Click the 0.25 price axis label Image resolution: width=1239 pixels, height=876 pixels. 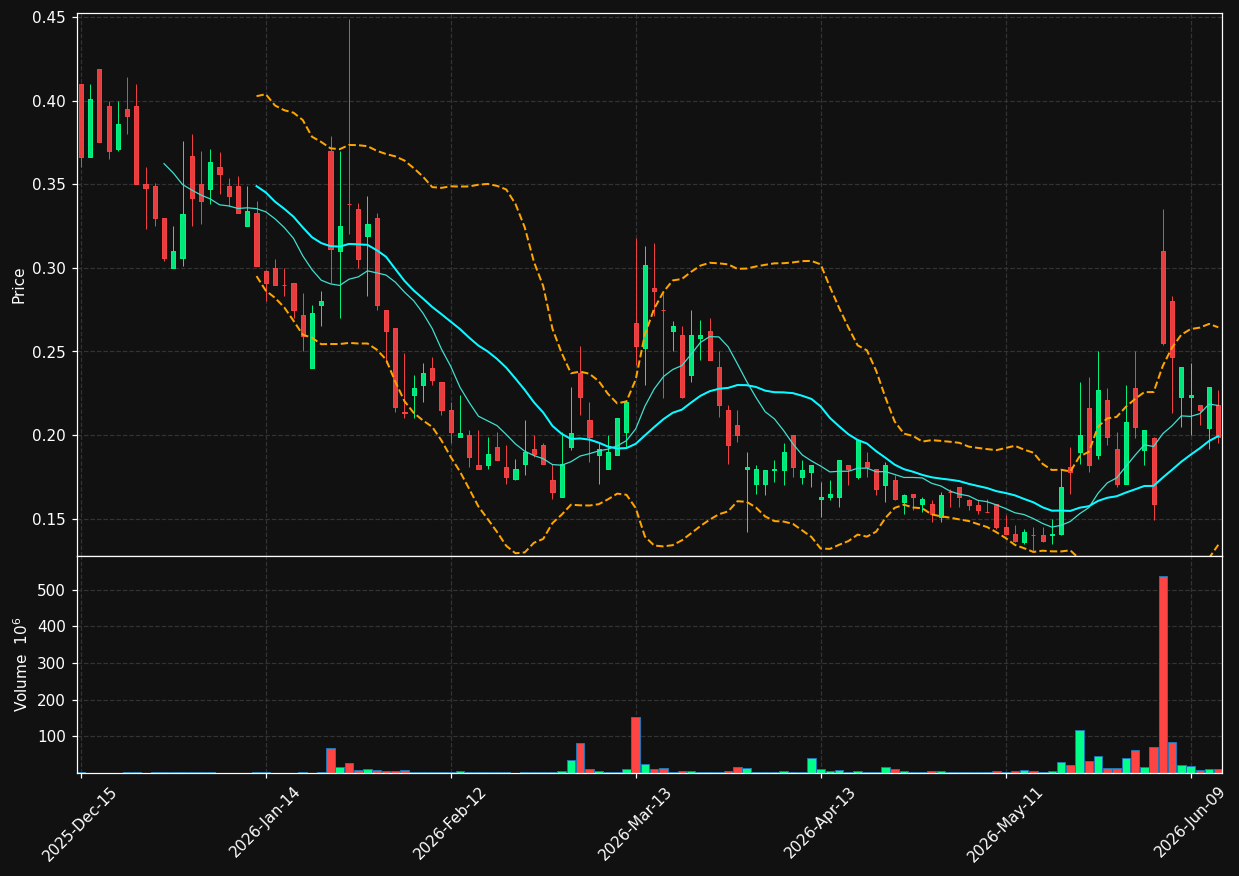tap(50, 352)
